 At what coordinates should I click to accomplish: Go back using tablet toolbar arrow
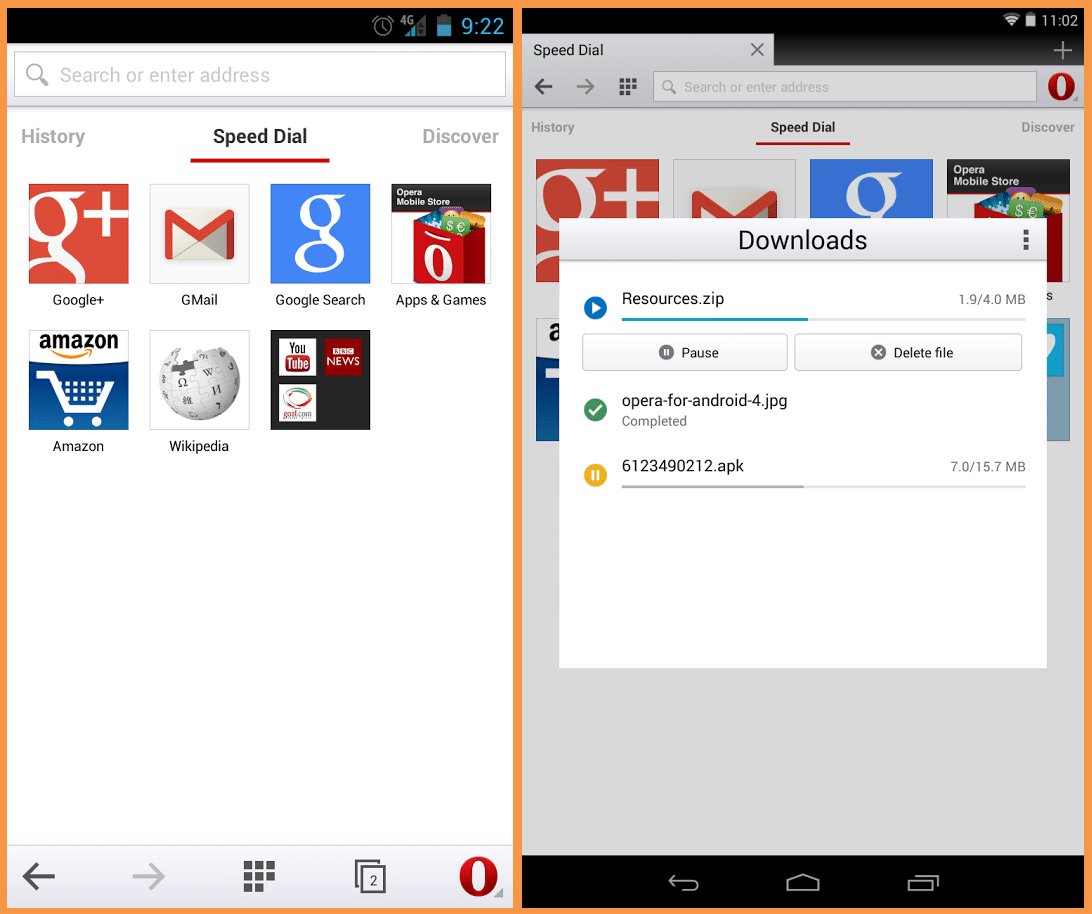[544, 86]
